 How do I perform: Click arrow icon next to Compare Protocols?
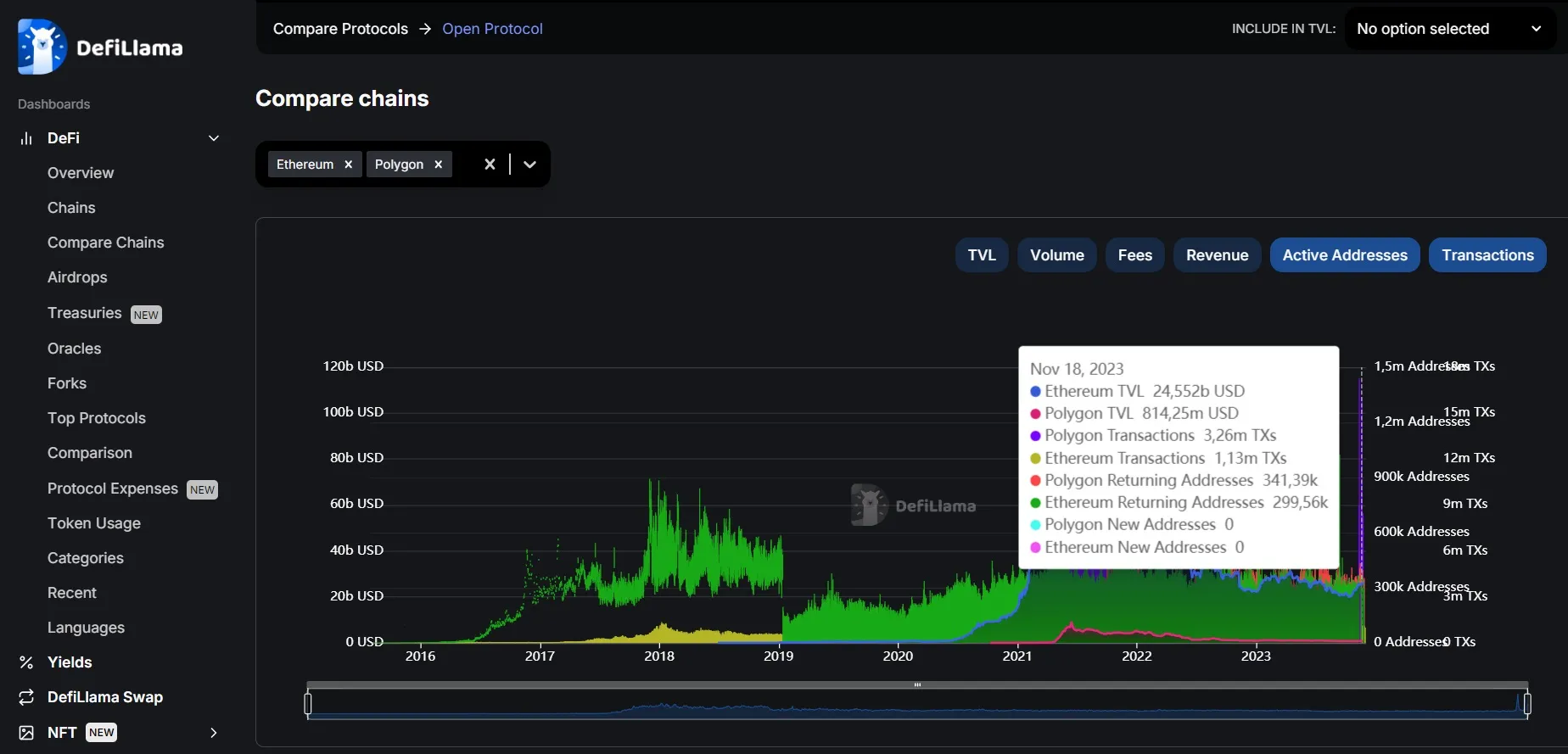point(425,29)
